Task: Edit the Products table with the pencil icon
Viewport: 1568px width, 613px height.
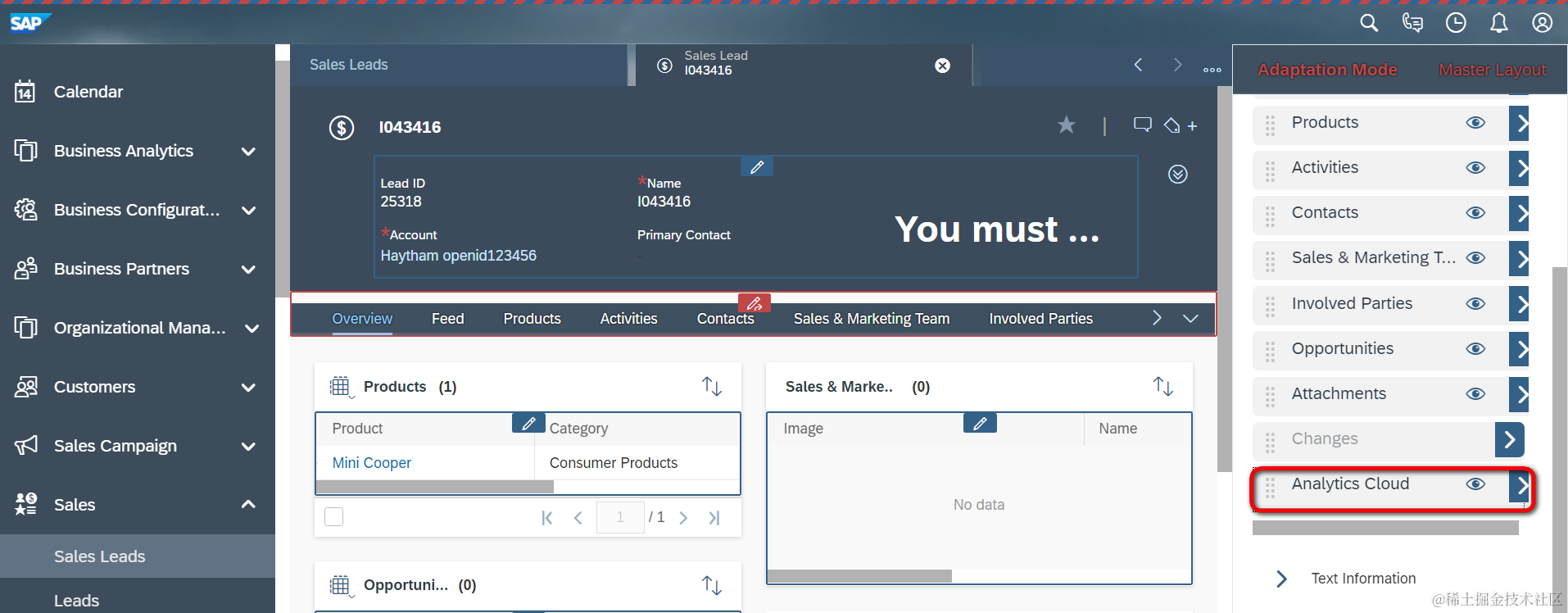Action: click(528, 423)
